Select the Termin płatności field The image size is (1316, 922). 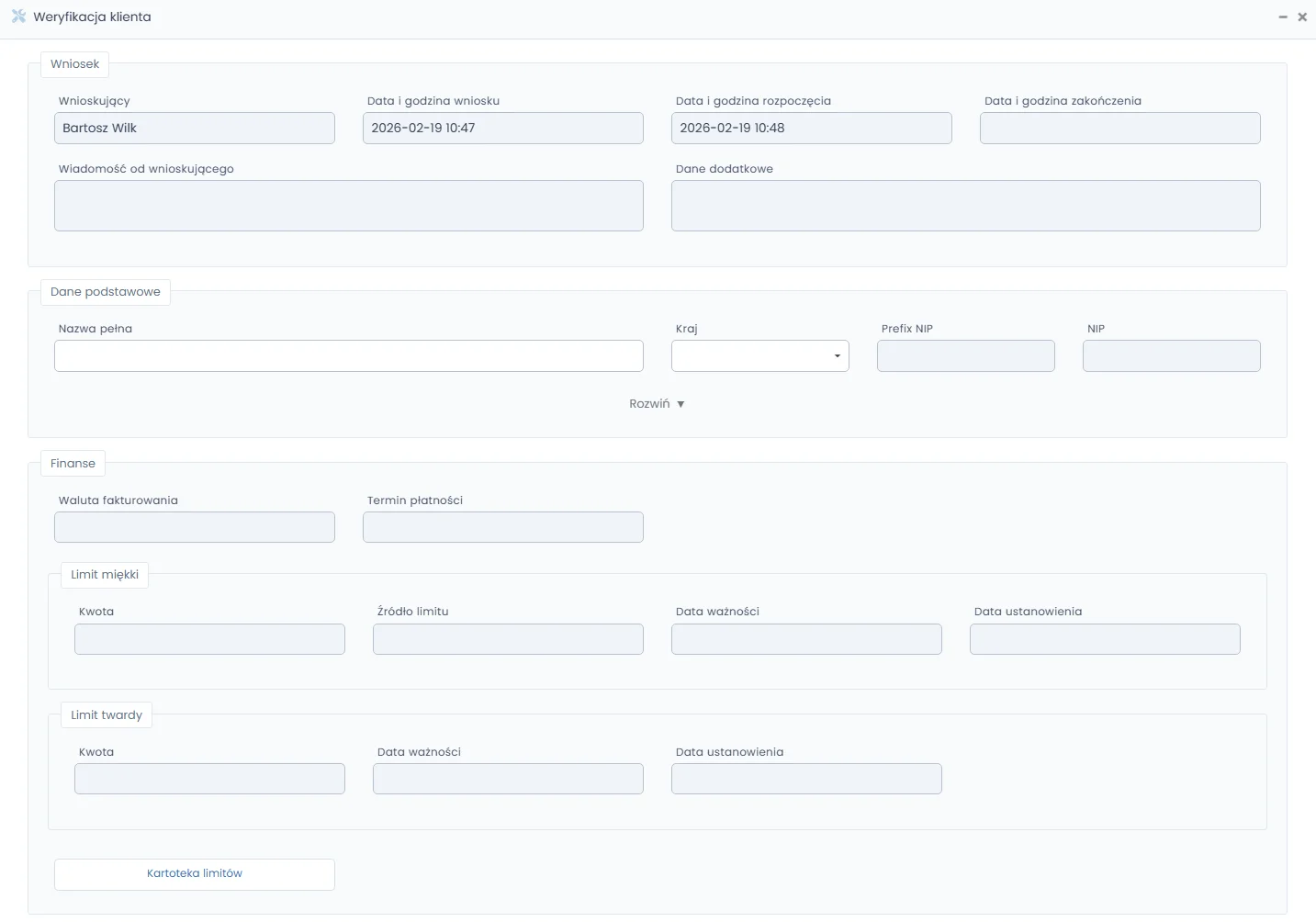point(503,528)
